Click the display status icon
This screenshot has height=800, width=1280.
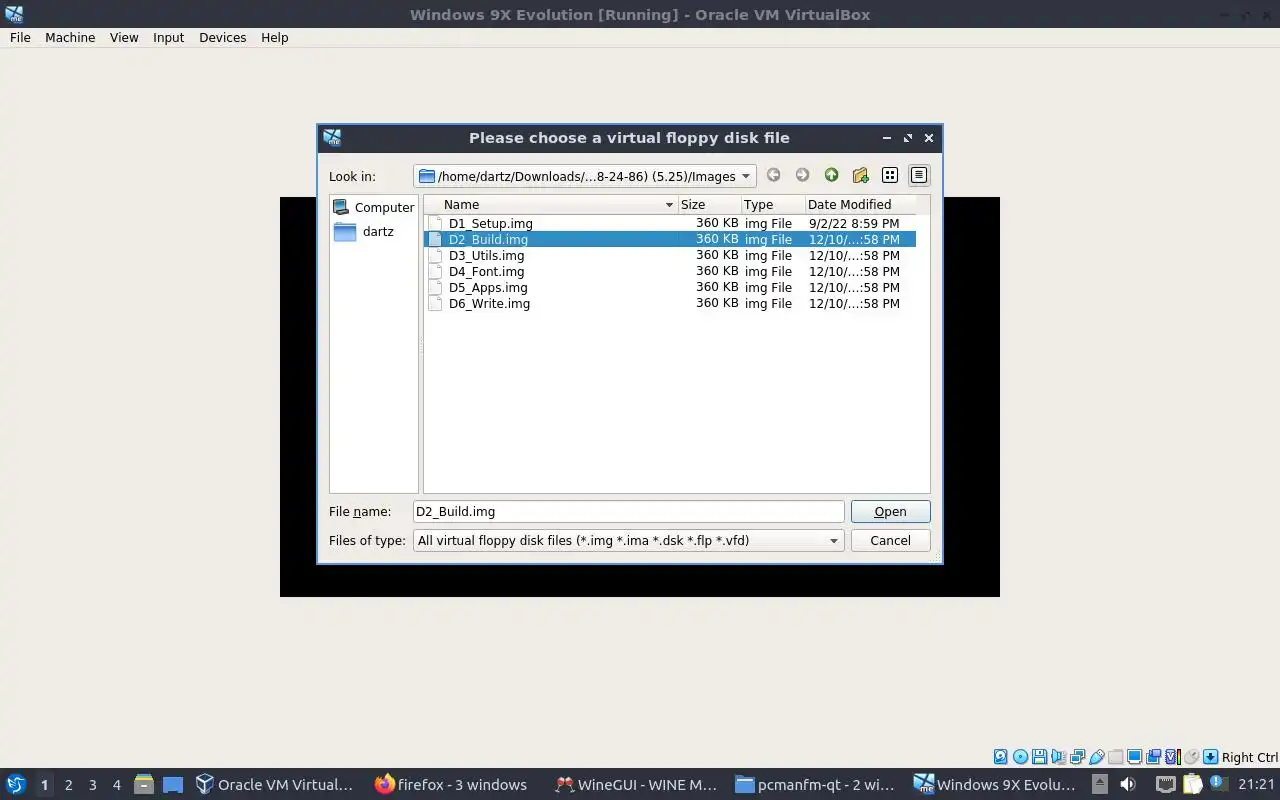[1134, 757]
